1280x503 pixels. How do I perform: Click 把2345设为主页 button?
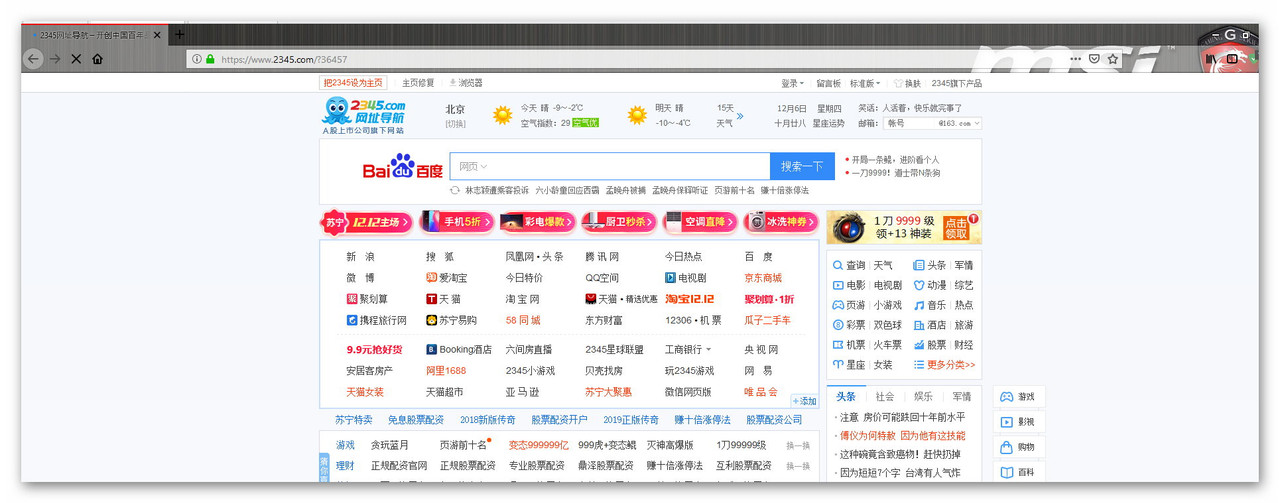pos(353,83)
